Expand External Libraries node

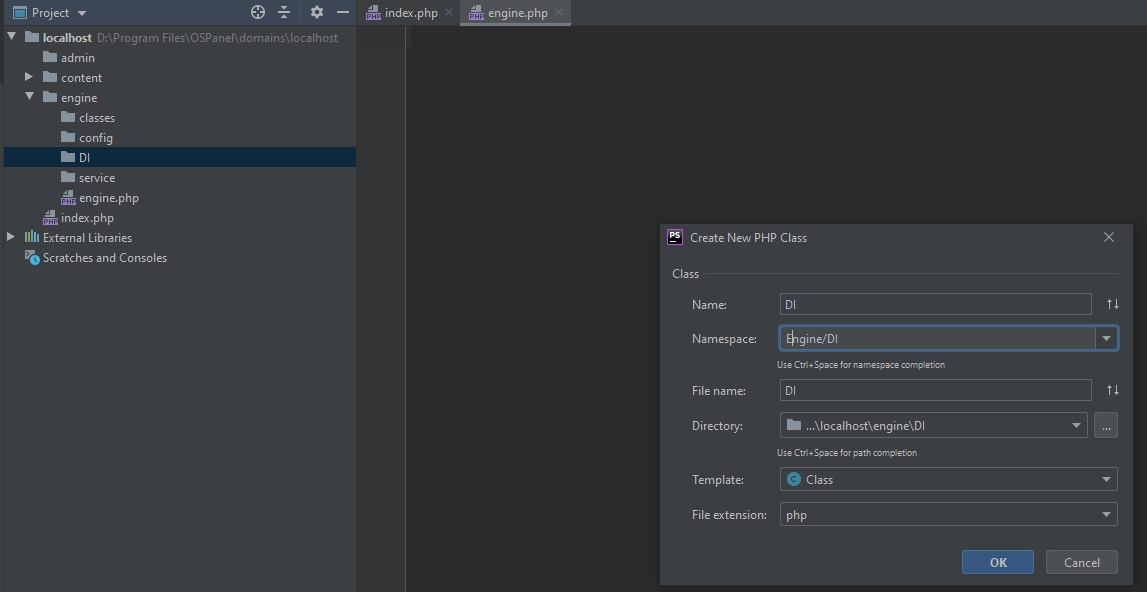tap(11, 237)
